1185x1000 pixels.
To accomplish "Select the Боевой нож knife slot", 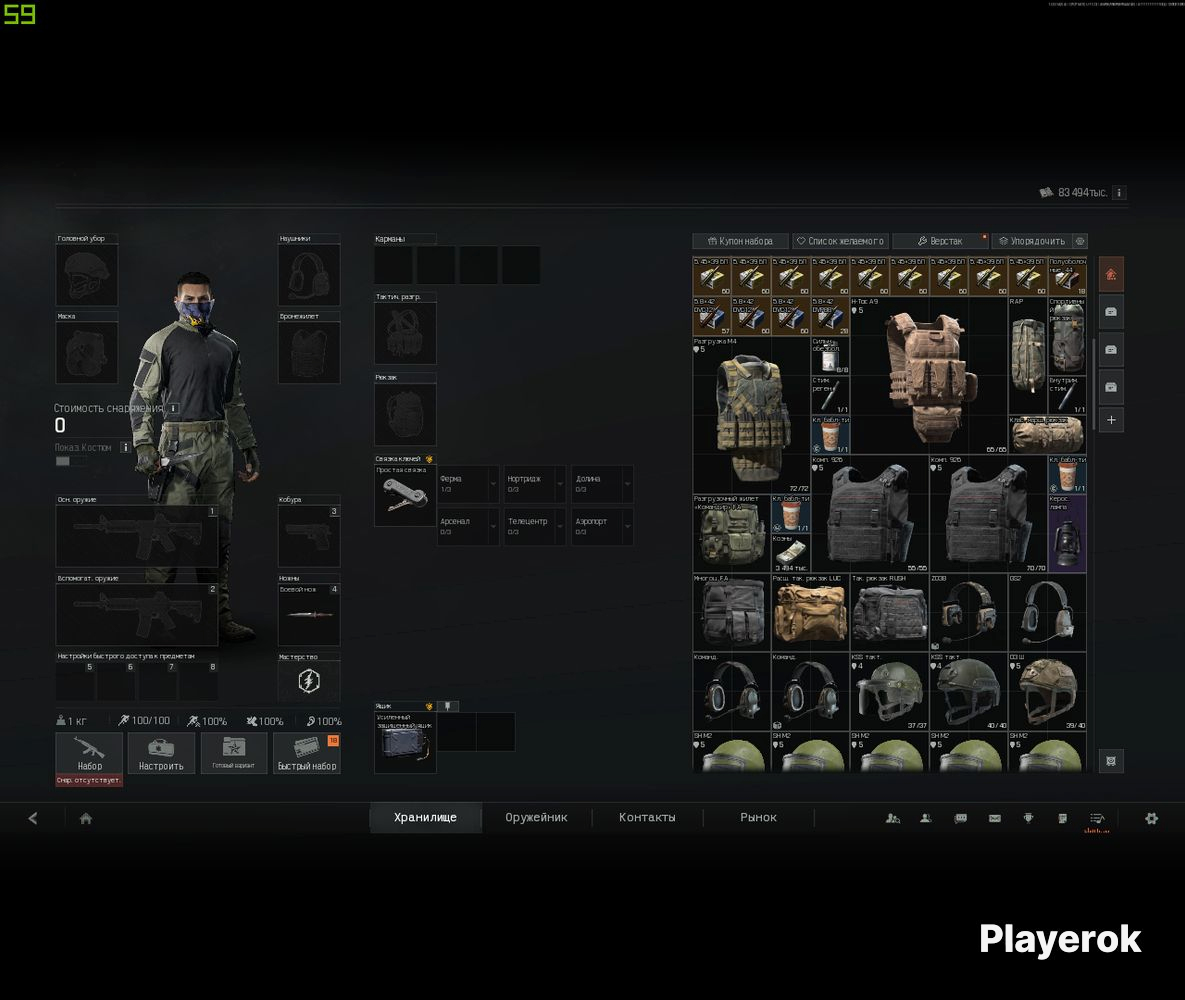I will (308, 614).
